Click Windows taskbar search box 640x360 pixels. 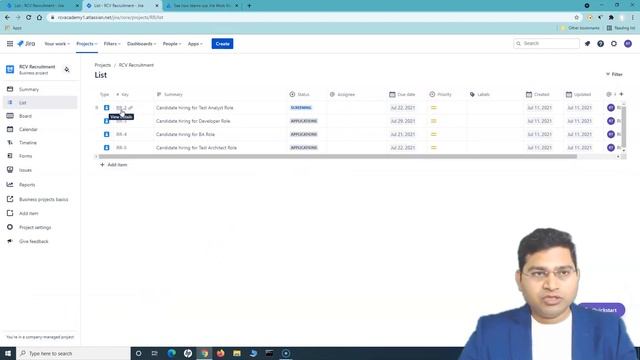(73, 353)
